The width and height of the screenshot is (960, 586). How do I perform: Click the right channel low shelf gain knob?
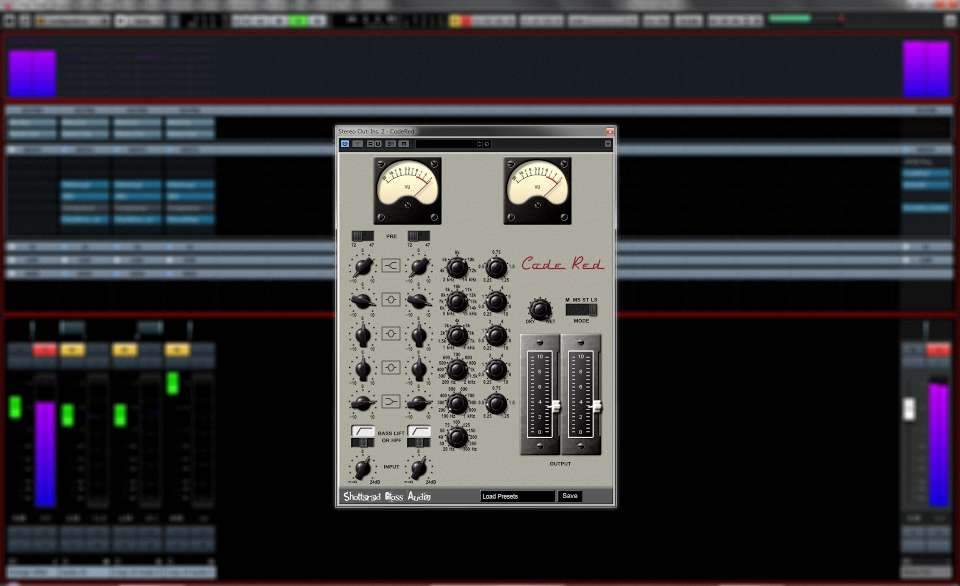tap(419, 403)
